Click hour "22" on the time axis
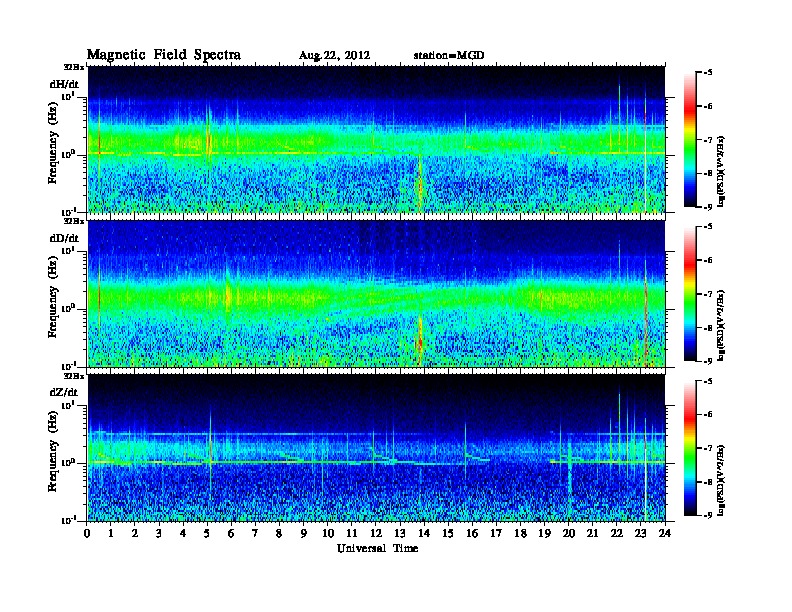 click(x=617, y=533)
